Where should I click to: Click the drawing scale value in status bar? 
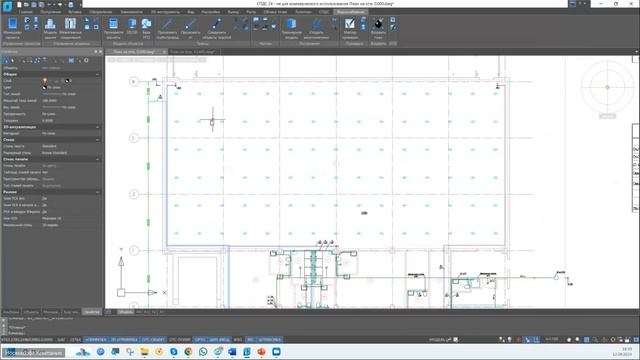(x=552, y=340)
